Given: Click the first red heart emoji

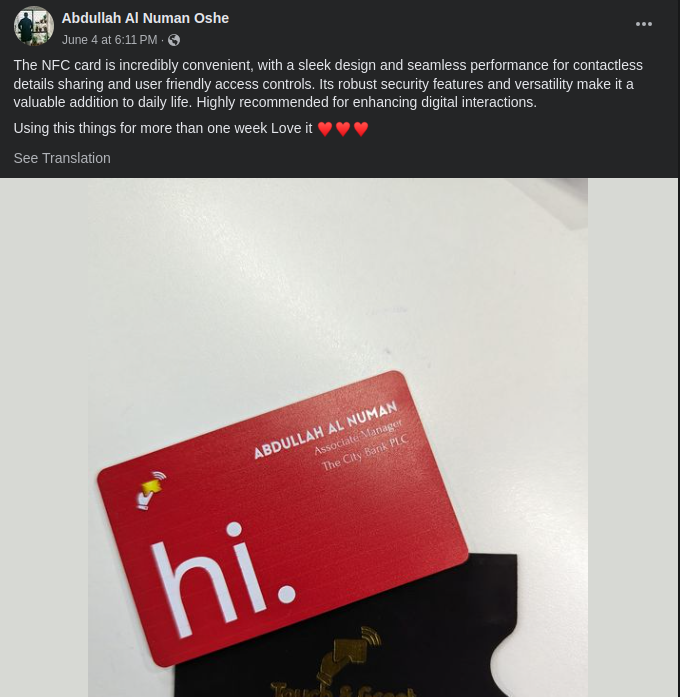Looking at the screenshot, I should tap(325, 129).
